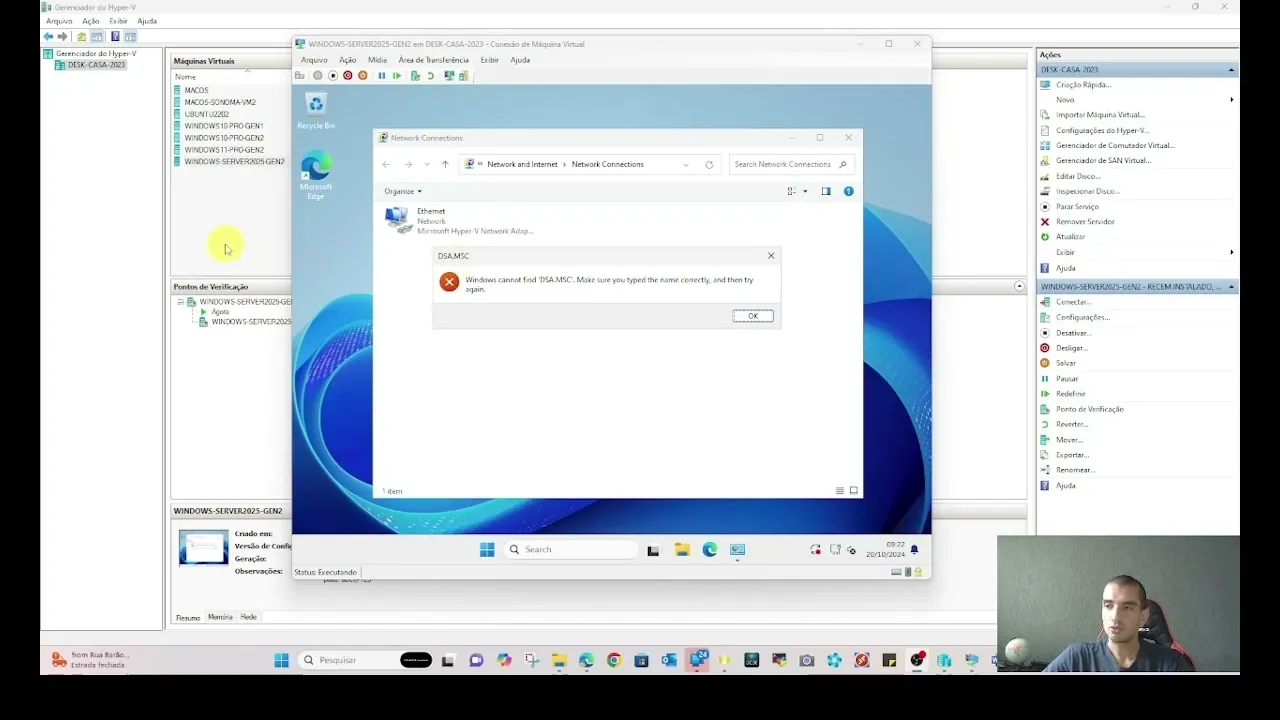The image size is (1280, 720).
Task: Click the Ctrl+Alt+Del icon in VM toolbar
Action: (x=300, y=76)
